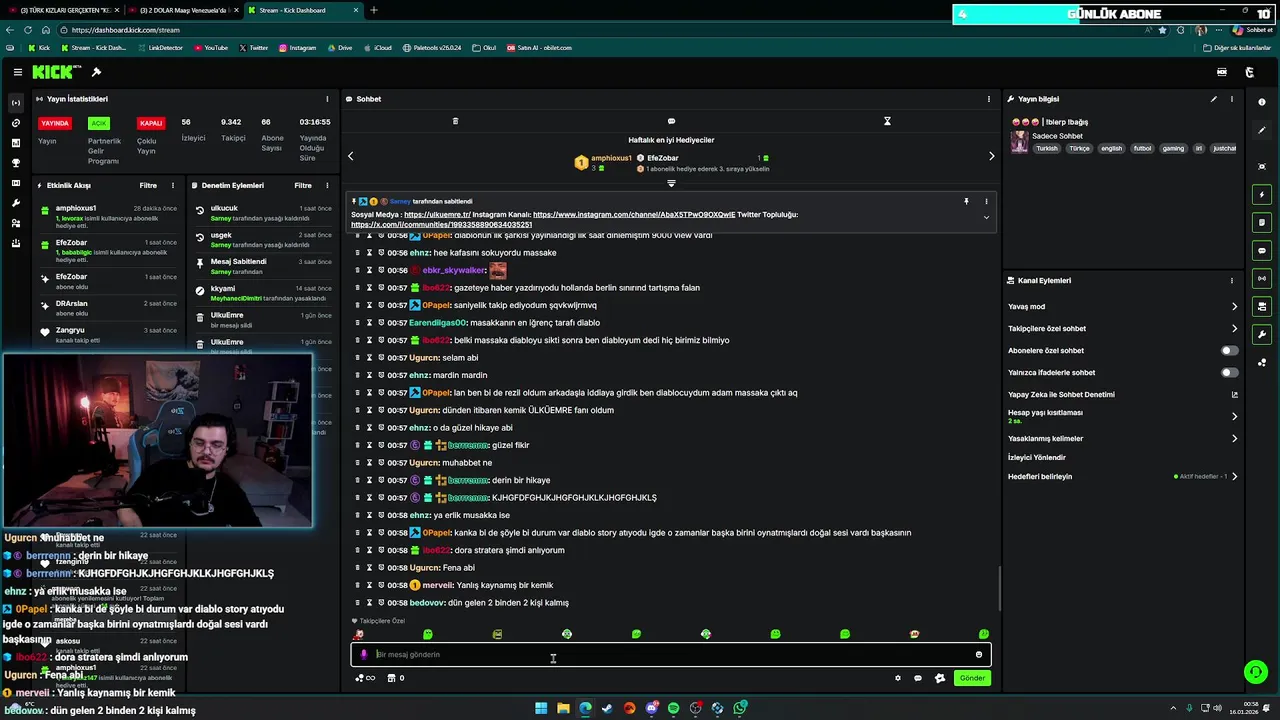The image size is (1280, 720).
Task: Open the trophy achievements icon in left sidebar
Action: 15,163
